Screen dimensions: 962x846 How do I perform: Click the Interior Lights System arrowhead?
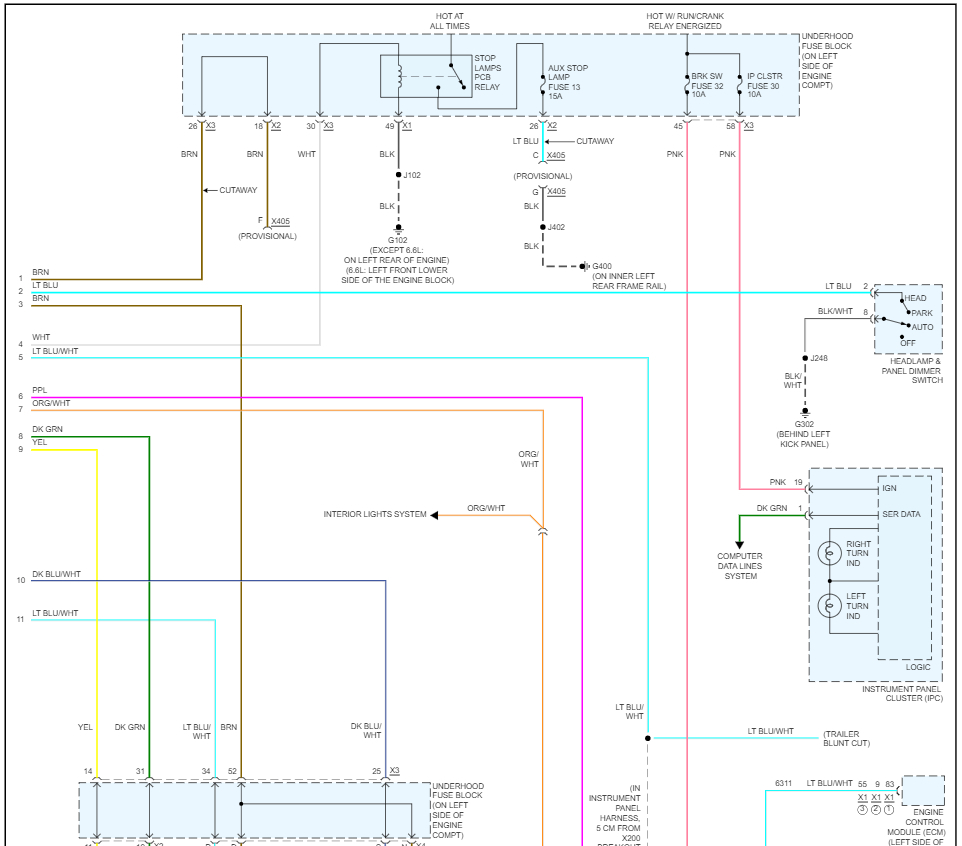435,515
